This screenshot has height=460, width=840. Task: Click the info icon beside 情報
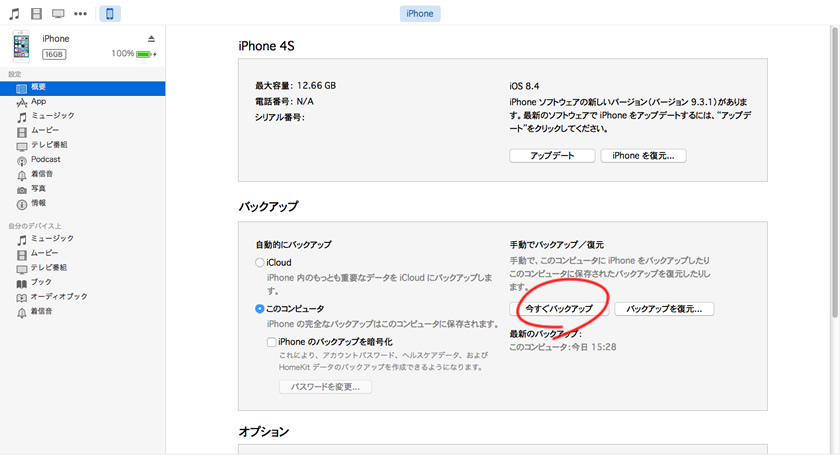tap(21, 205)
